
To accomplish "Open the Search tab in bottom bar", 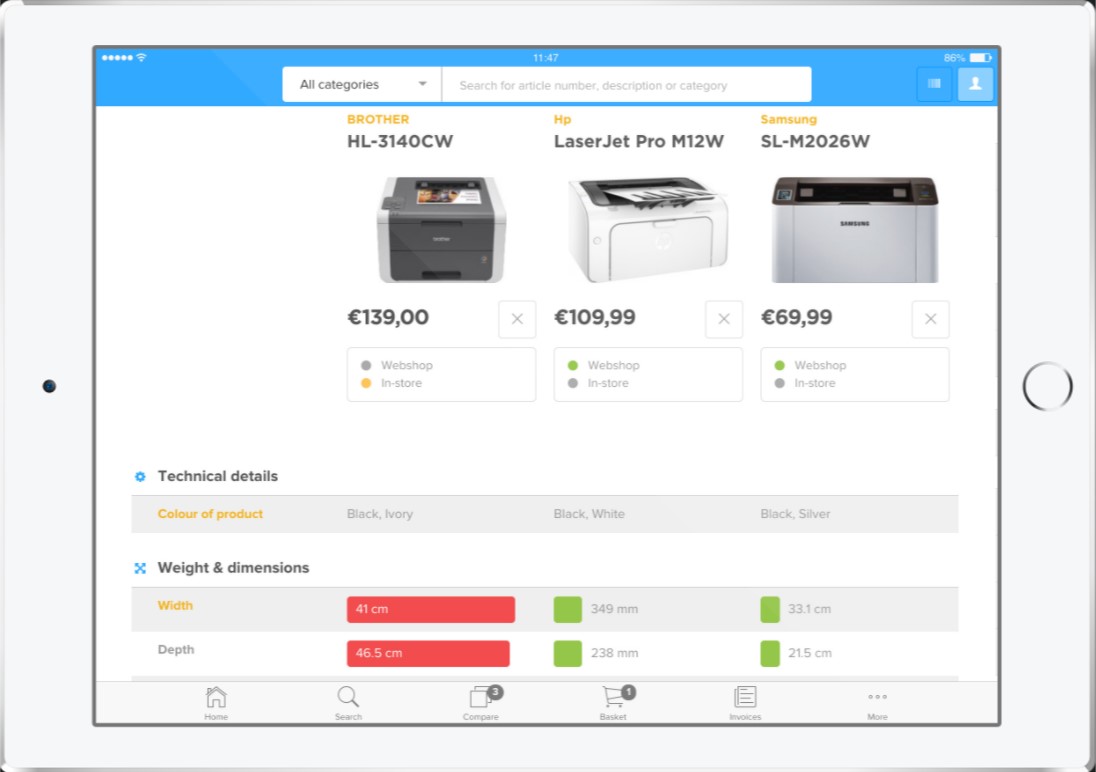I will tap(348, 703).
